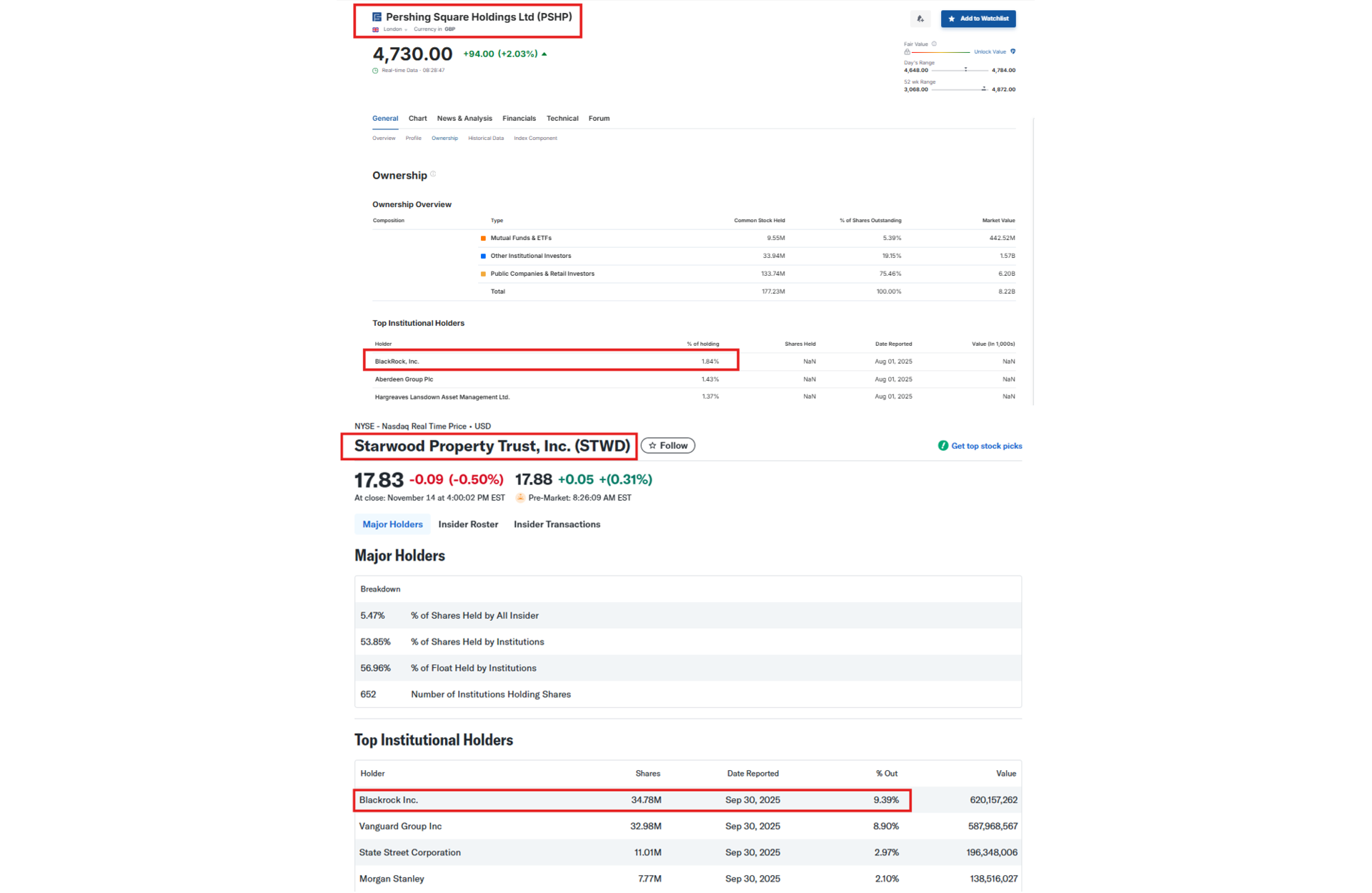Click the price alert bell icon
The image size is (1372, 893).
(920, 19)
